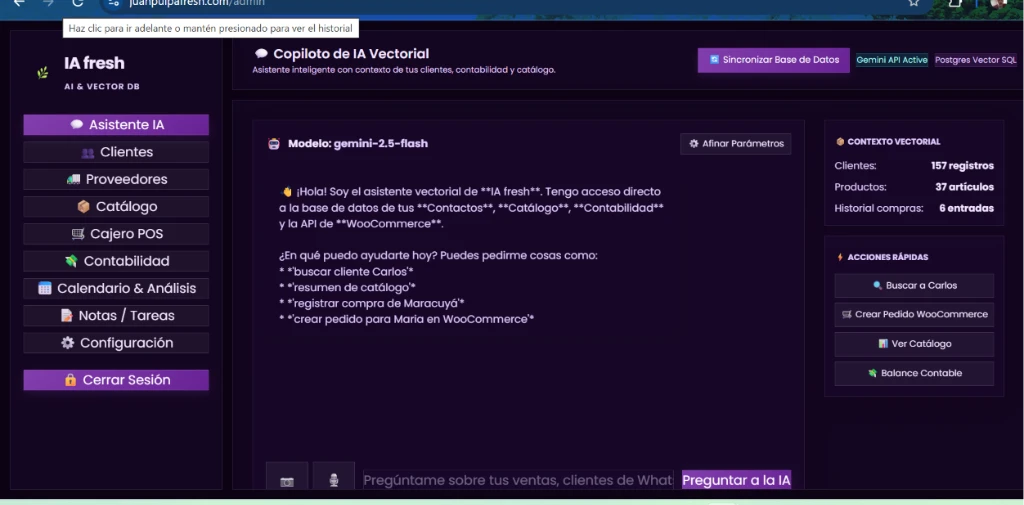Click the robot icon beside Modelo
Viewport: 1024px width, 505px height.
click(x=274, y=144)
